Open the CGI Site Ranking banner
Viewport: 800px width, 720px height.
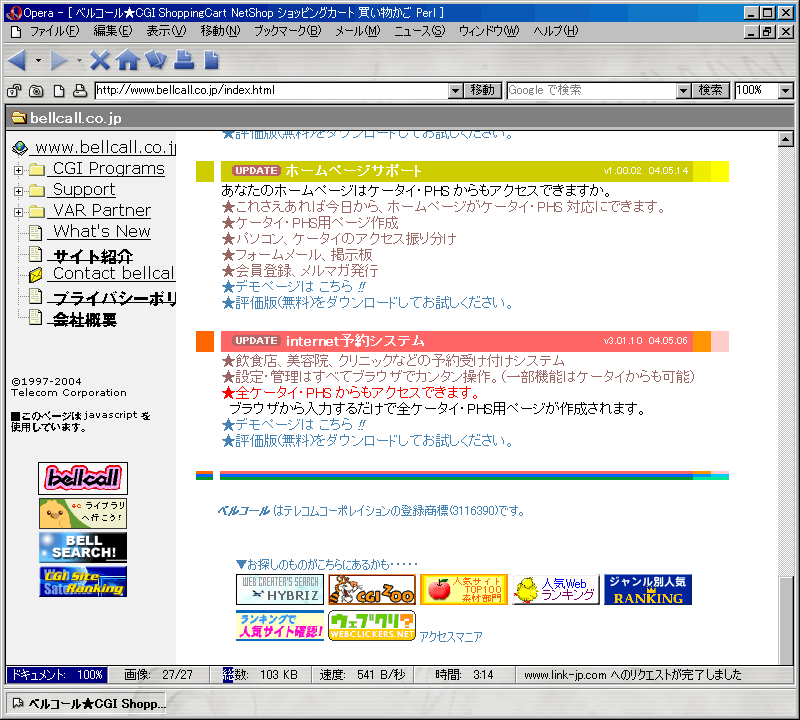coord(83,582)
